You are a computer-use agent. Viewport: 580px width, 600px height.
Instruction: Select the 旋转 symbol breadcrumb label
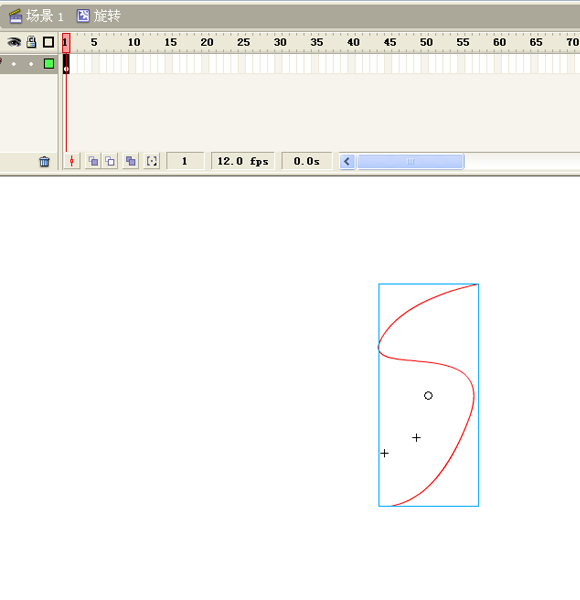(x=107, y=16)
